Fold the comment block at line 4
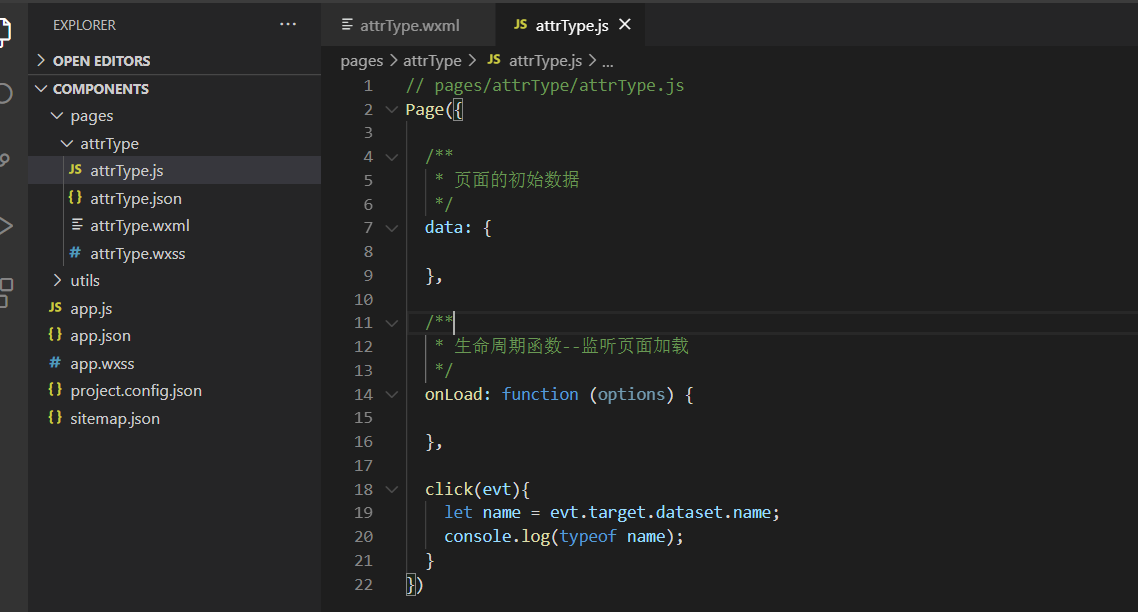 click(392, 157)
